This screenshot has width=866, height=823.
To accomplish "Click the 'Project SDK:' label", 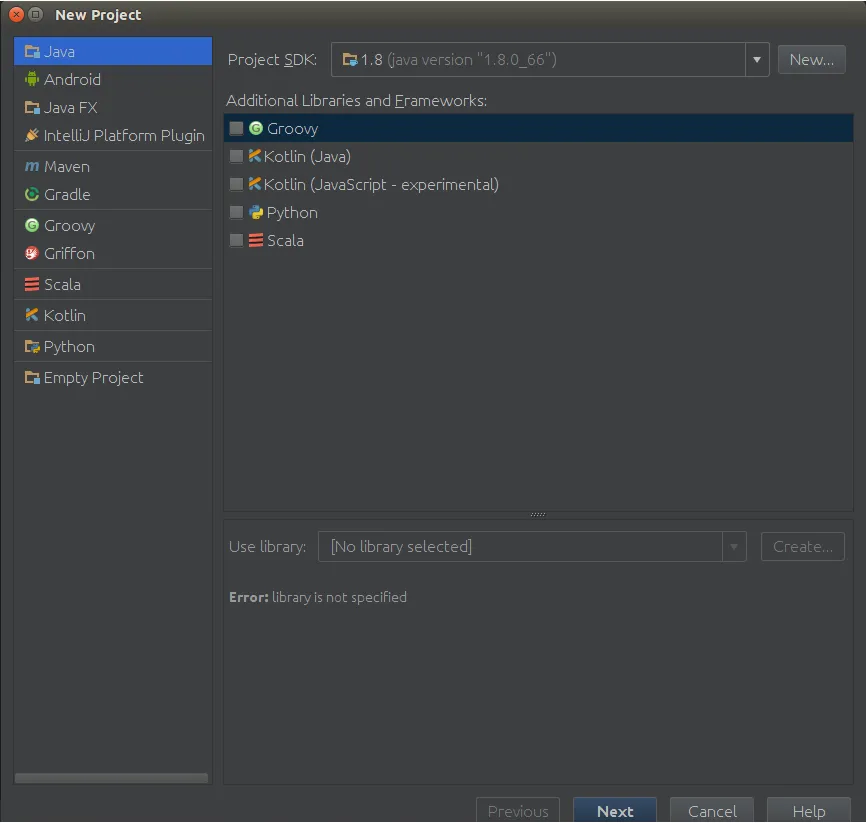I will (x=272, y=60).
